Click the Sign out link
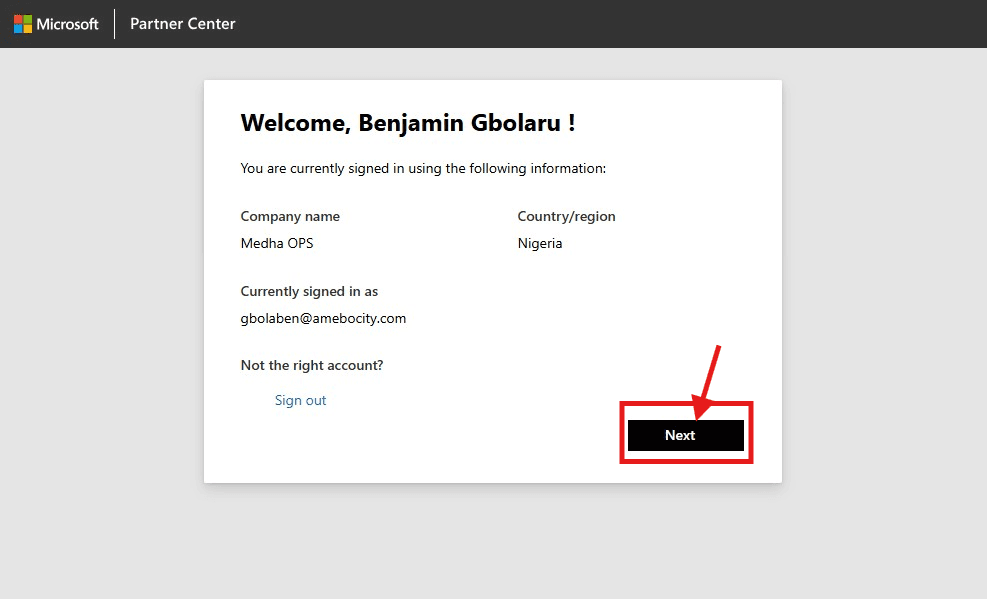Viewport: 987px width, 599px height. click(300, 400)
